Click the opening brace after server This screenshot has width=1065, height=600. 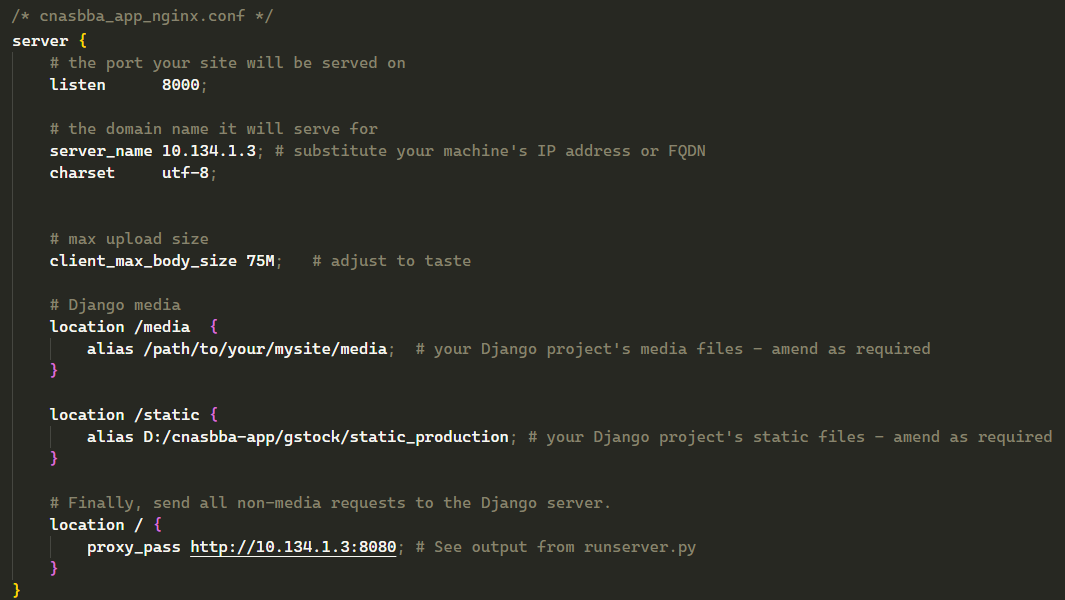(83, 41)
